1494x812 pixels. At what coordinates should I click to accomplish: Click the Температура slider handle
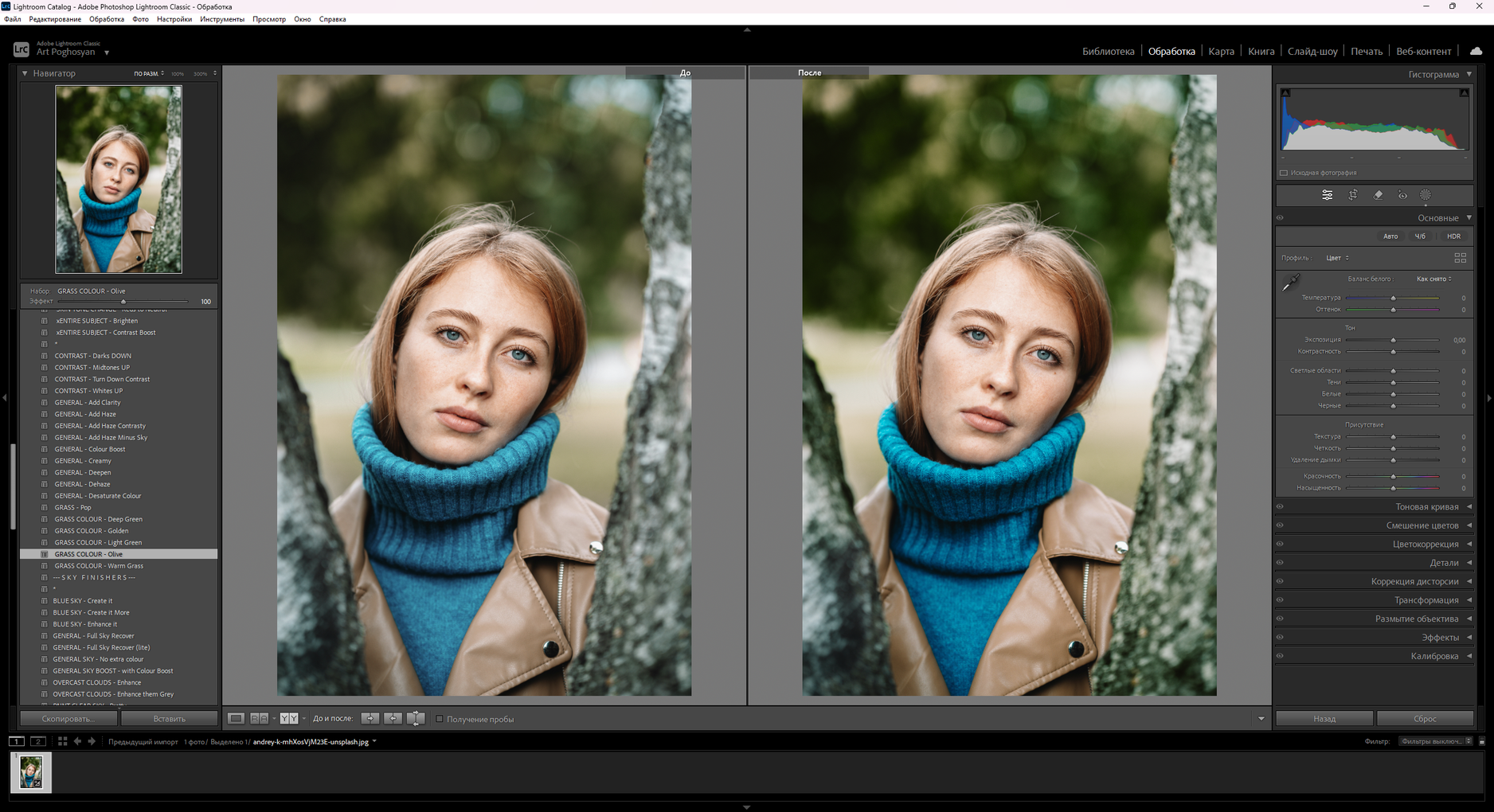[x=1393, y=299]
